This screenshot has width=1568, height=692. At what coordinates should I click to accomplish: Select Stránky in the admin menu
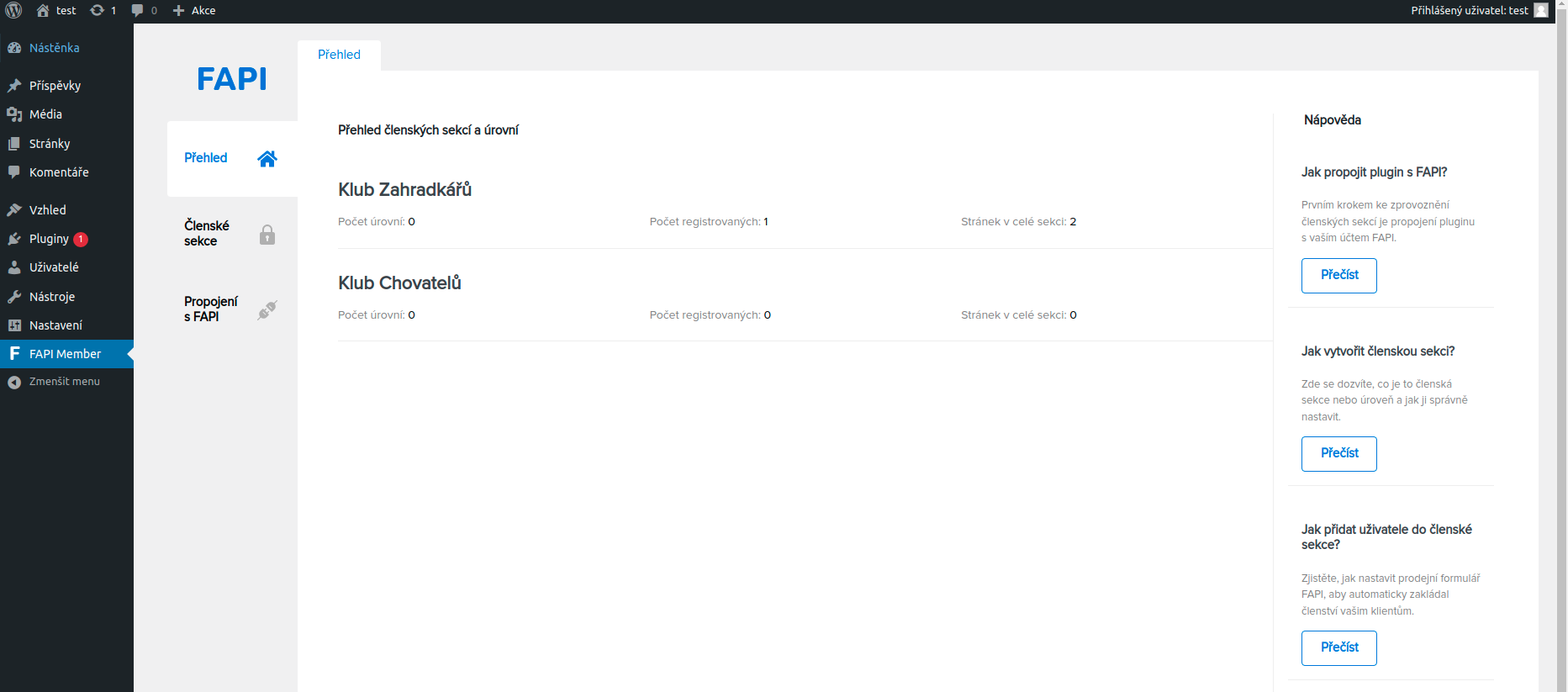(66, 144)
